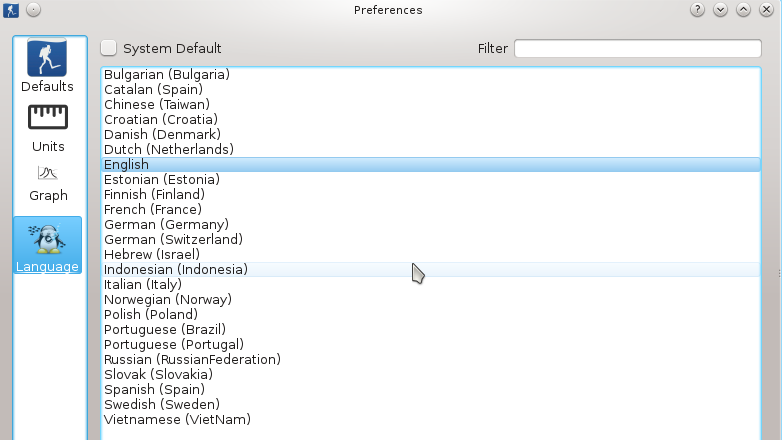Select Chinese (Taiwan) language
The image size is (782, 440).
click(x=156, y=104)
